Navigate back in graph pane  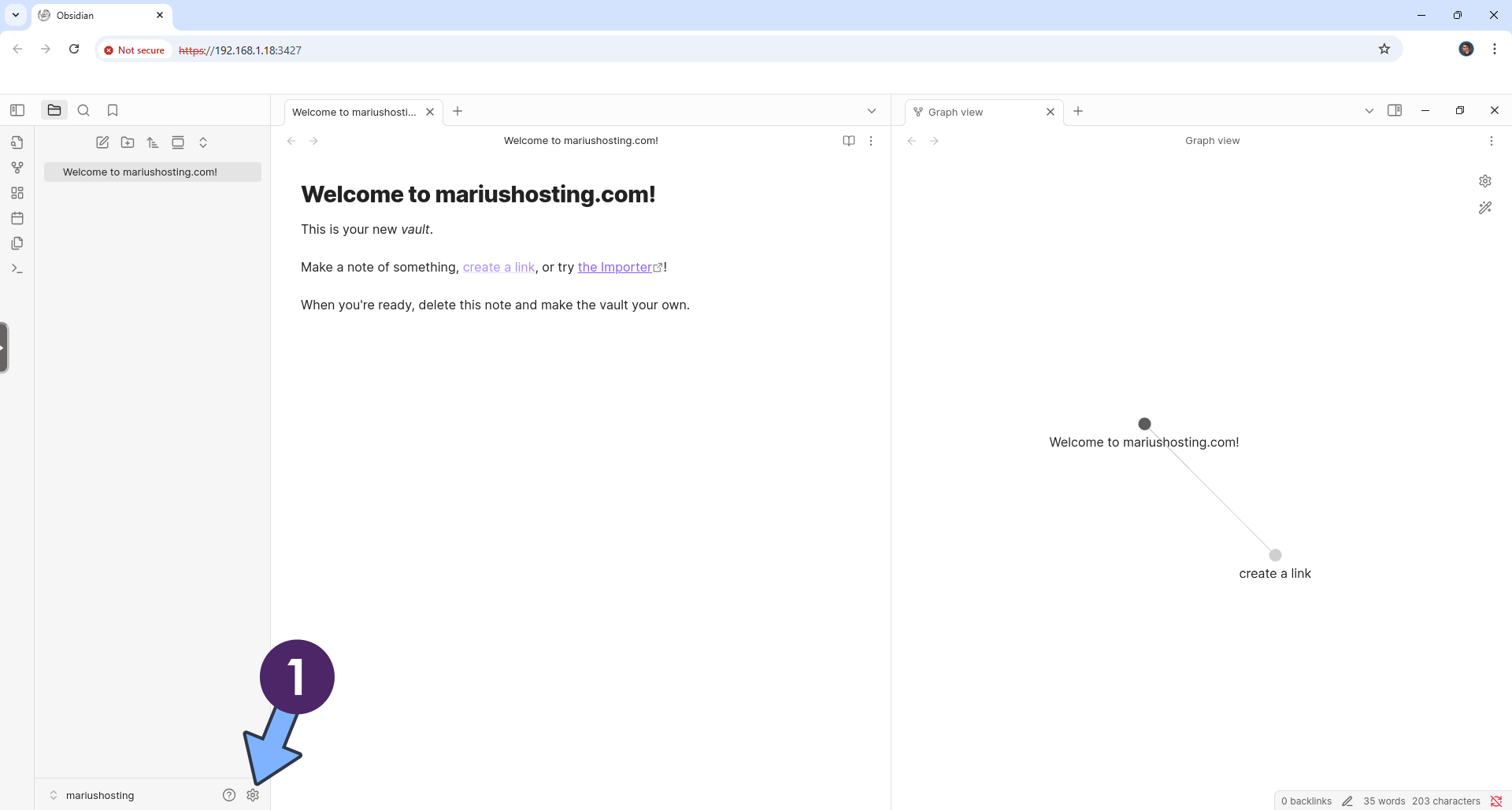point(912,141)
